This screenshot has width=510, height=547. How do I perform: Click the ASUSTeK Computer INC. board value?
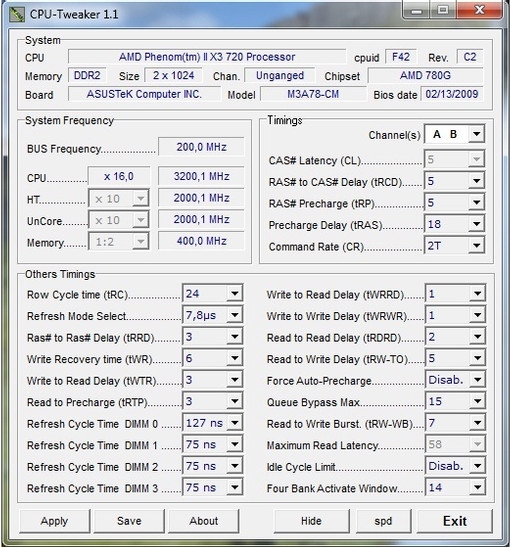tap(144, 94)
